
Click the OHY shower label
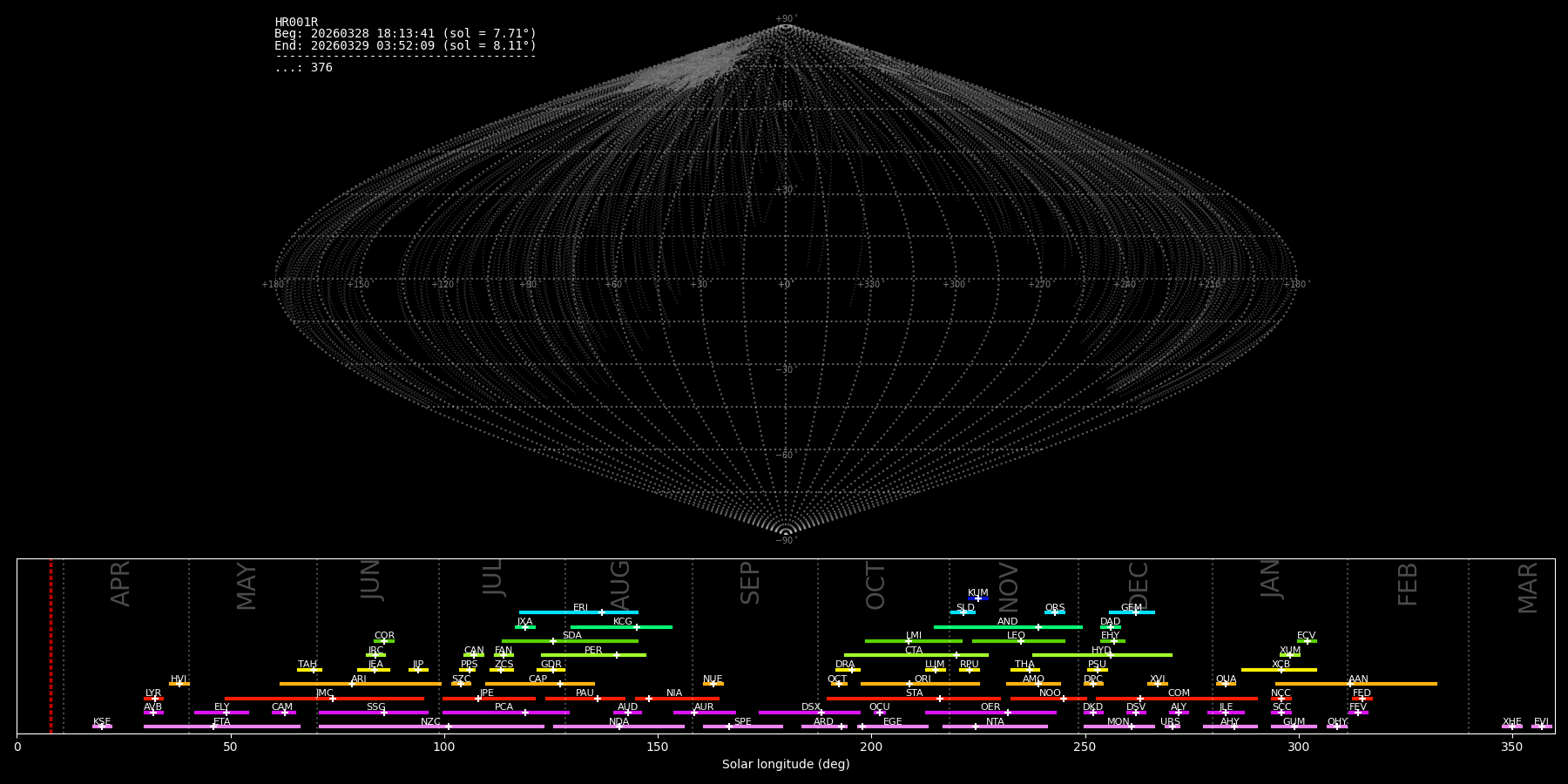click(x=1337, y=722)
